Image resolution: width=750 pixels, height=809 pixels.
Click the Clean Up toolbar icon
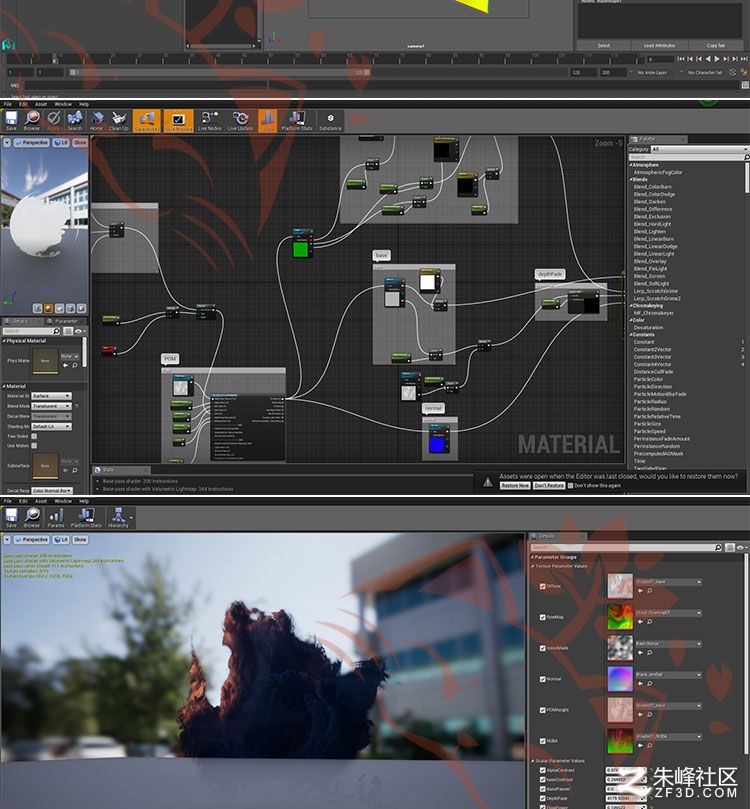119,121
